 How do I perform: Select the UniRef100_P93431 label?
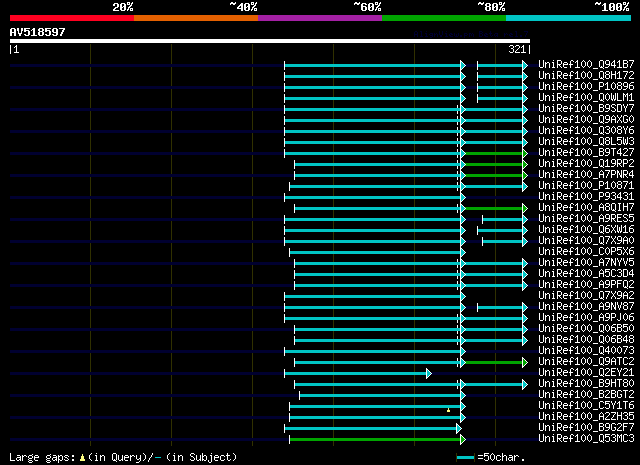586,196
